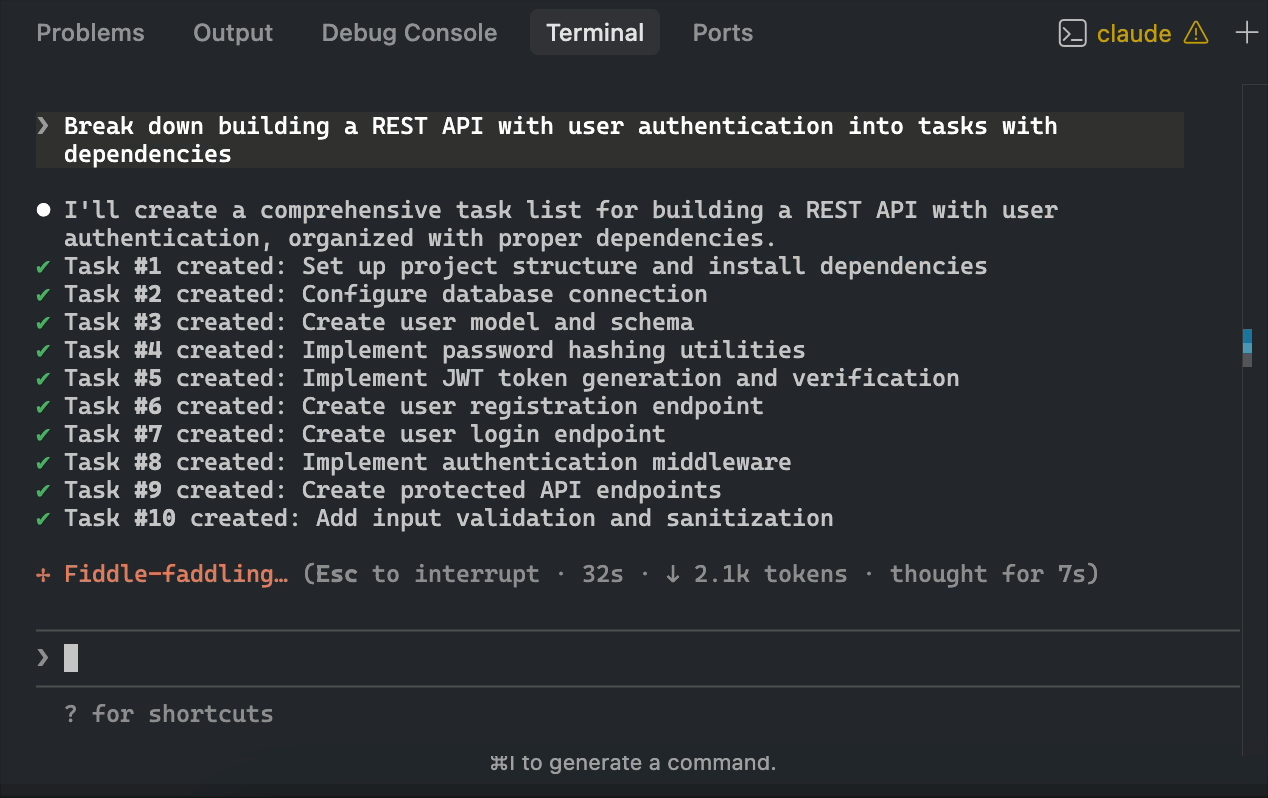Image resolution: width=1268 pixels, height=798 pixels.
Task: Switch to the Problems tab
Action: 90,33
